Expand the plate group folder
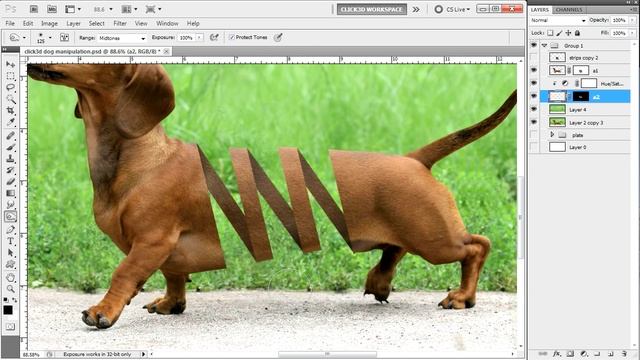640x360 pixels. [552, 134]
